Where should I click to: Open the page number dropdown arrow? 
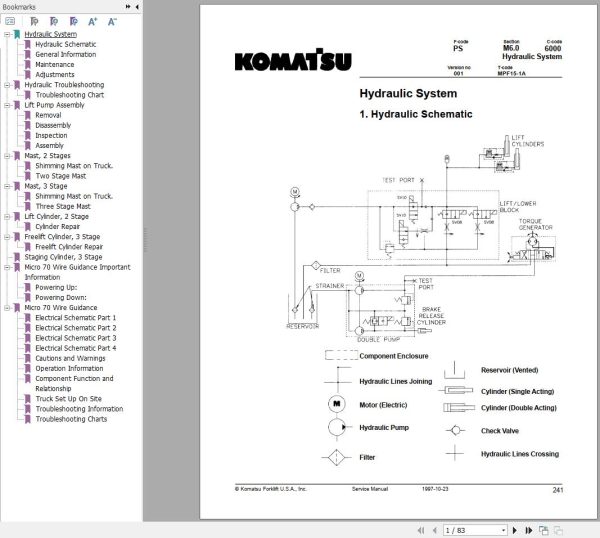click(504, 531)
